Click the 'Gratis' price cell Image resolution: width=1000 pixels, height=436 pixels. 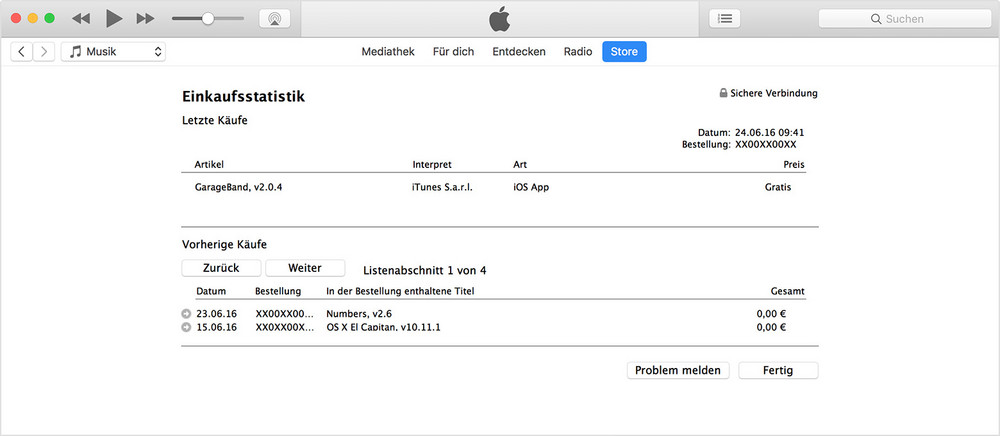(778, 187)
